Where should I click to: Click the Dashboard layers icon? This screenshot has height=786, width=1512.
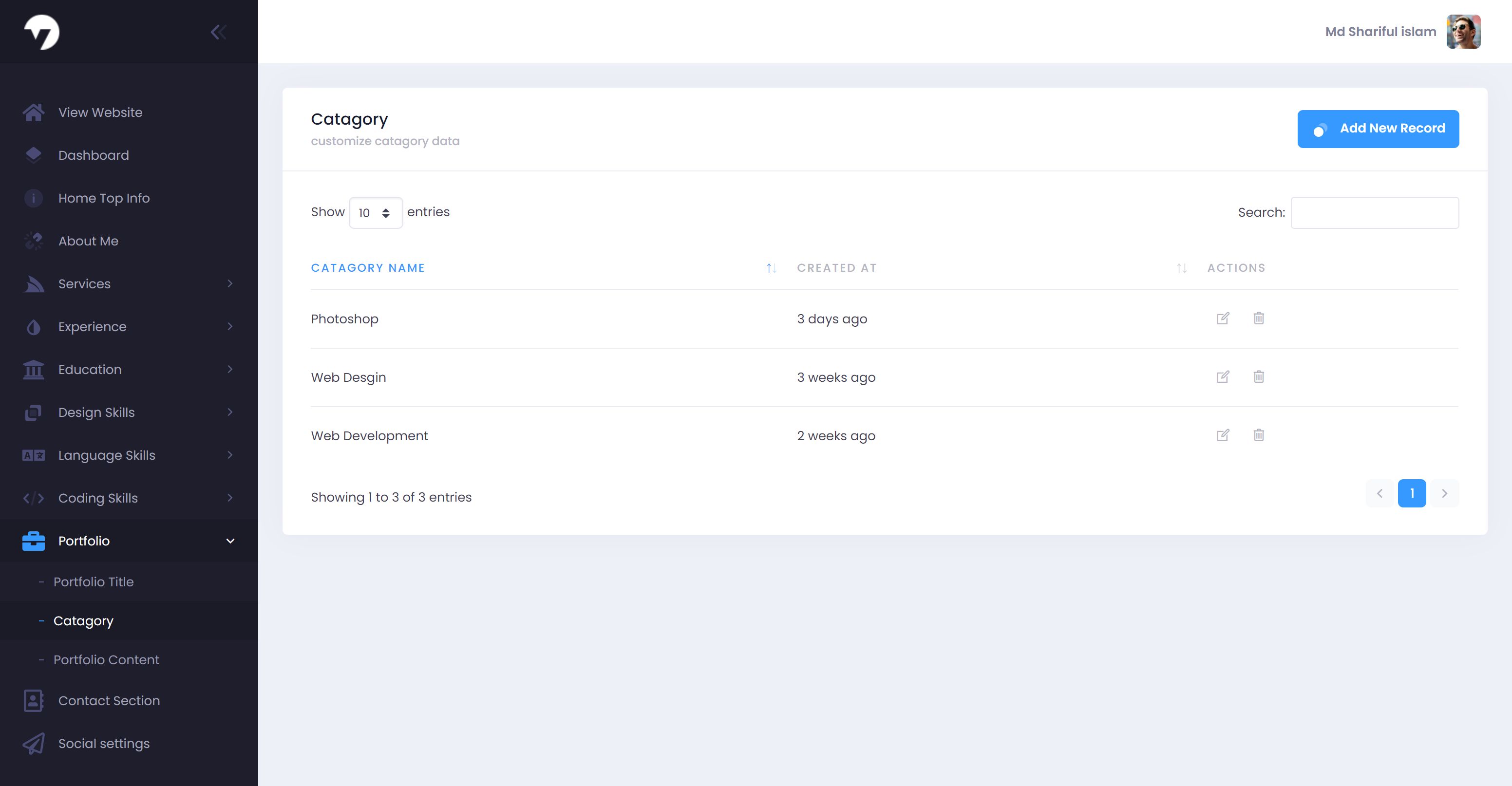(34, 155)
